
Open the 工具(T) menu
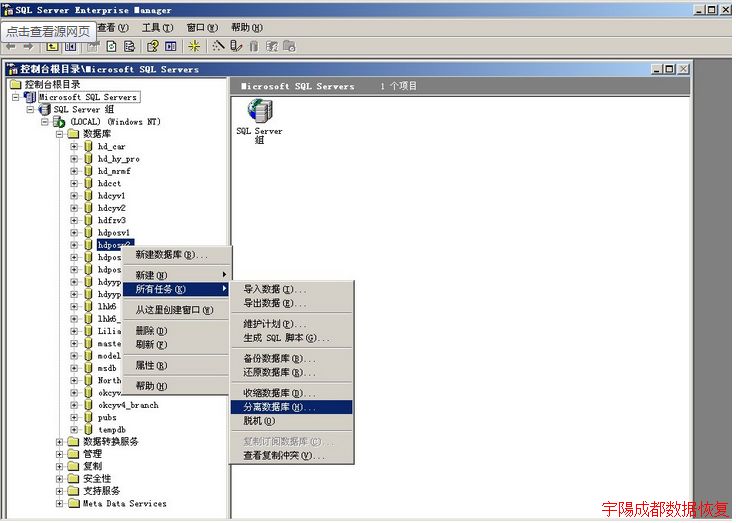(158, 28)
